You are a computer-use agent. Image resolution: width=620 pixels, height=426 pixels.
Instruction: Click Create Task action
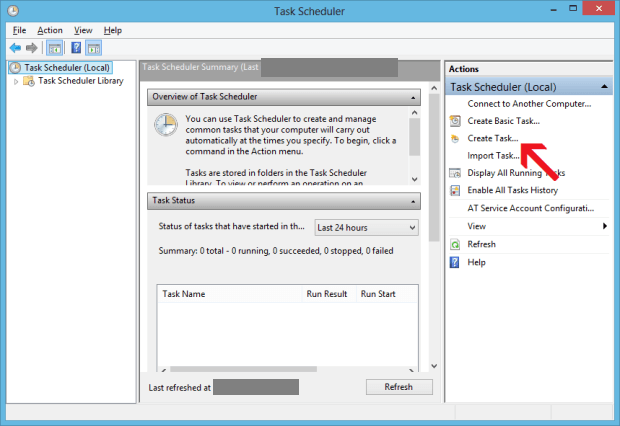(x=493, y=138)
